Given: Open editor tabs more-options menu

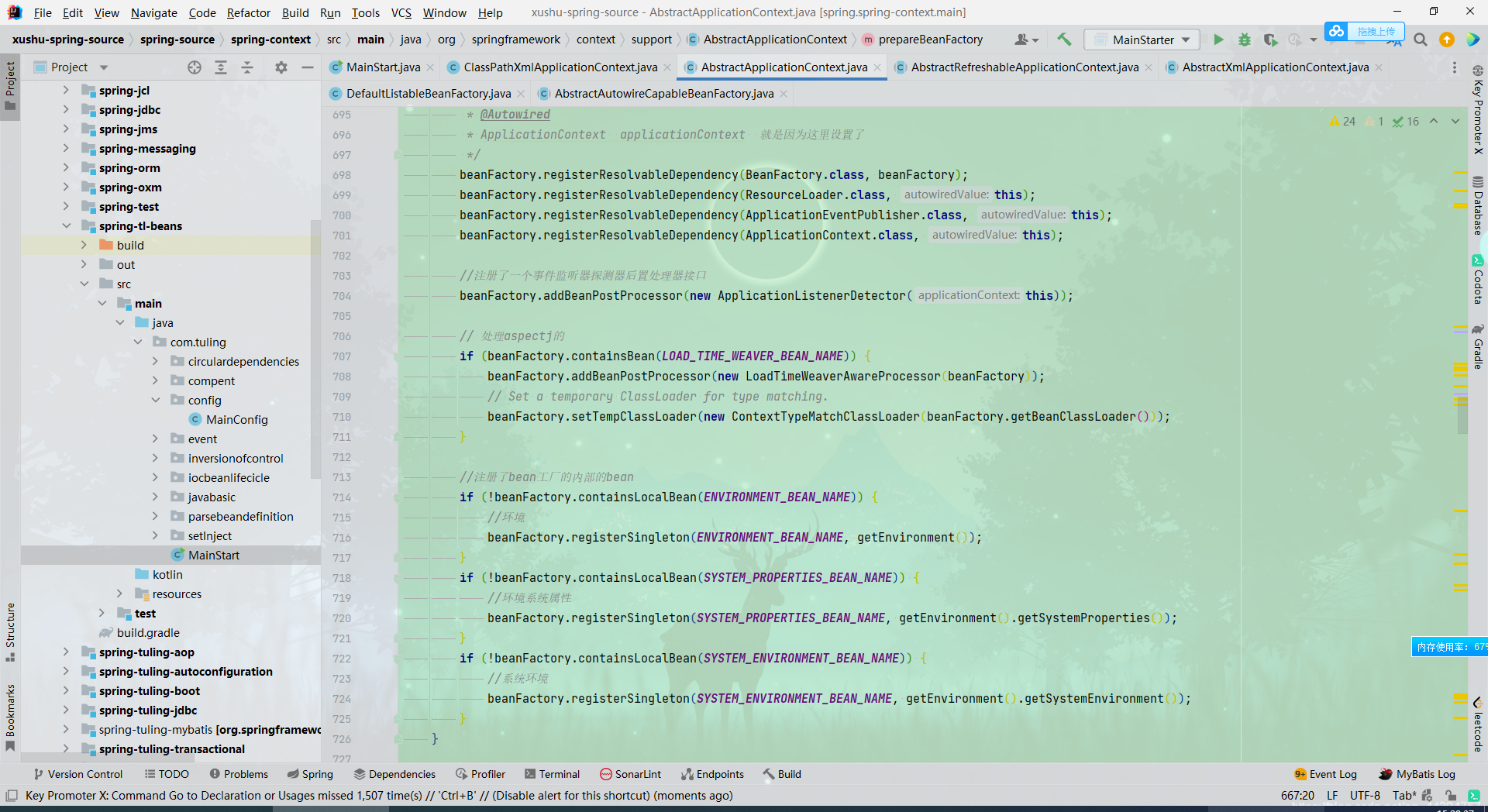Looking at the screenshot, I should tap(1454, 67).
